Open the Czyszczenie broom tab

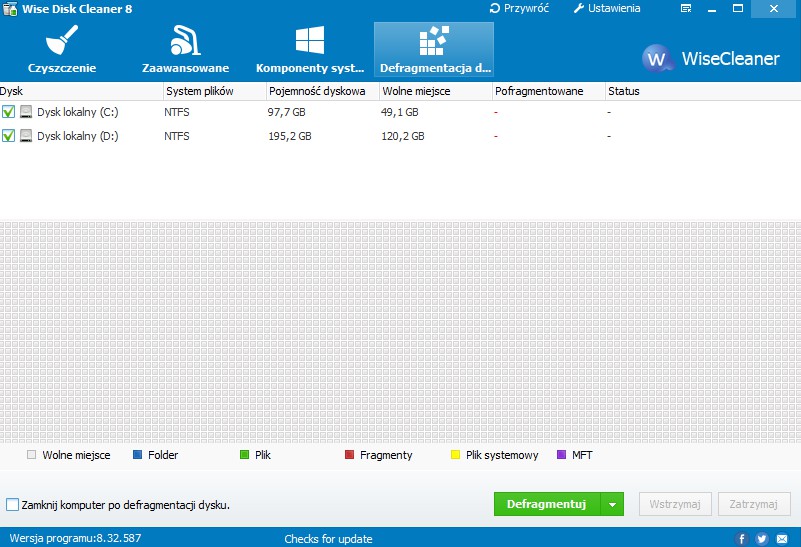click(x=62, y=49)
